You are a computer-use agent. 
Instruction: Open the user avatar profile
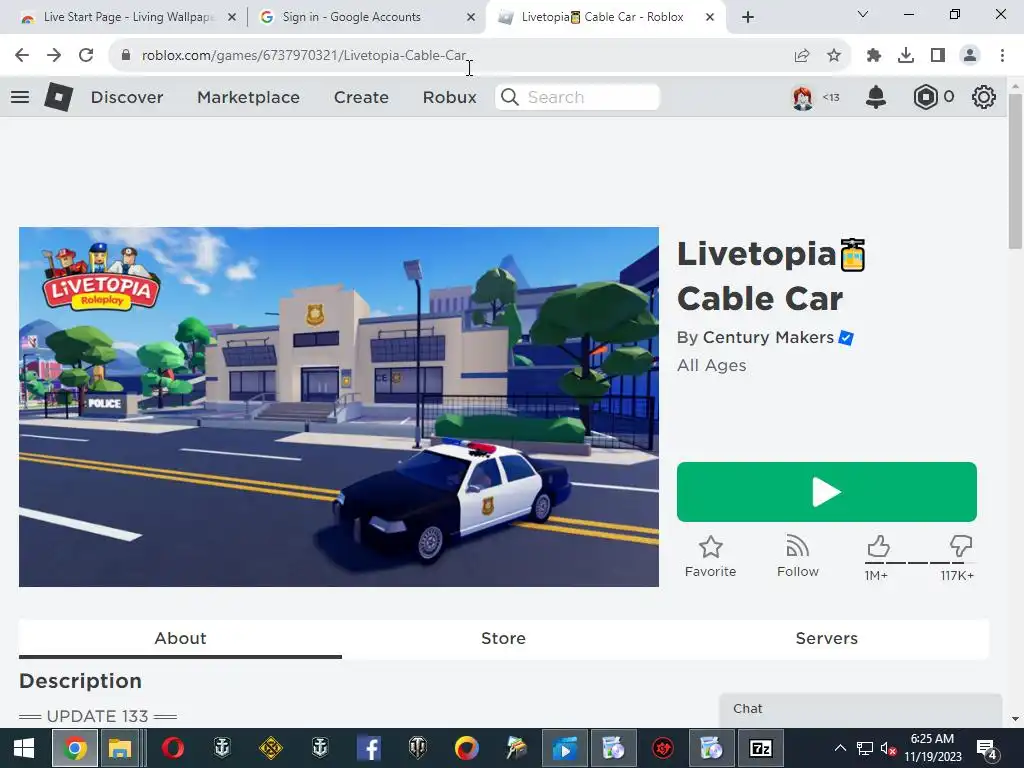click(x=803, y=97)
